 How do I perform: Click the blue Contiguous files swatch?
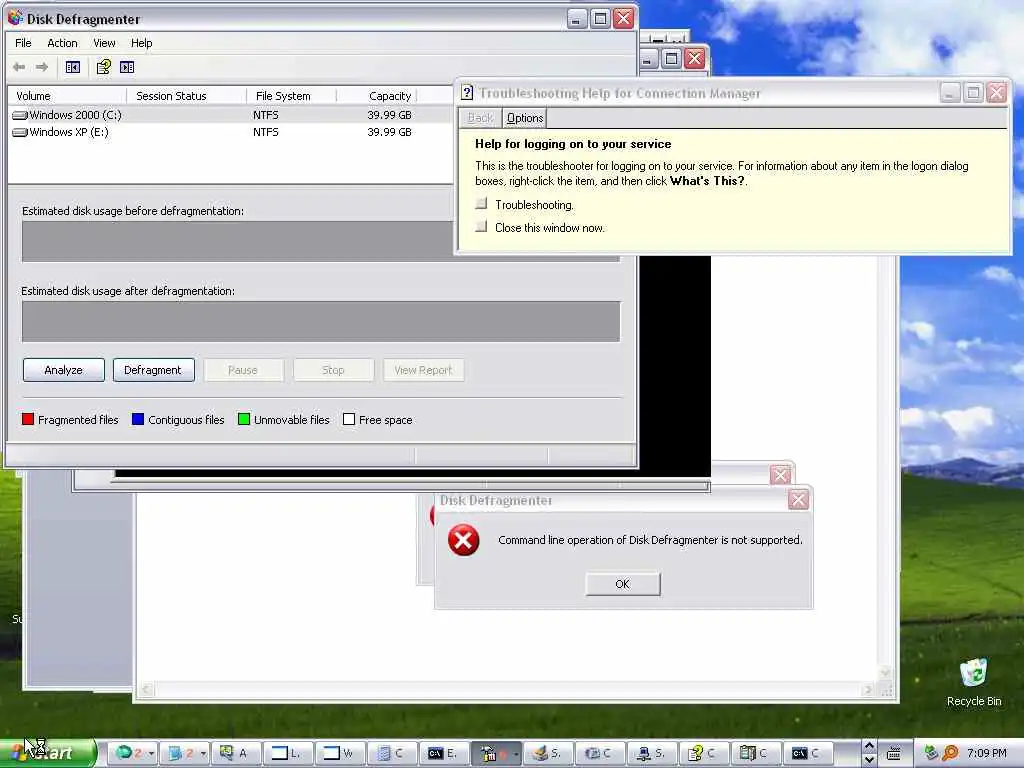click(x=138, y=419)
